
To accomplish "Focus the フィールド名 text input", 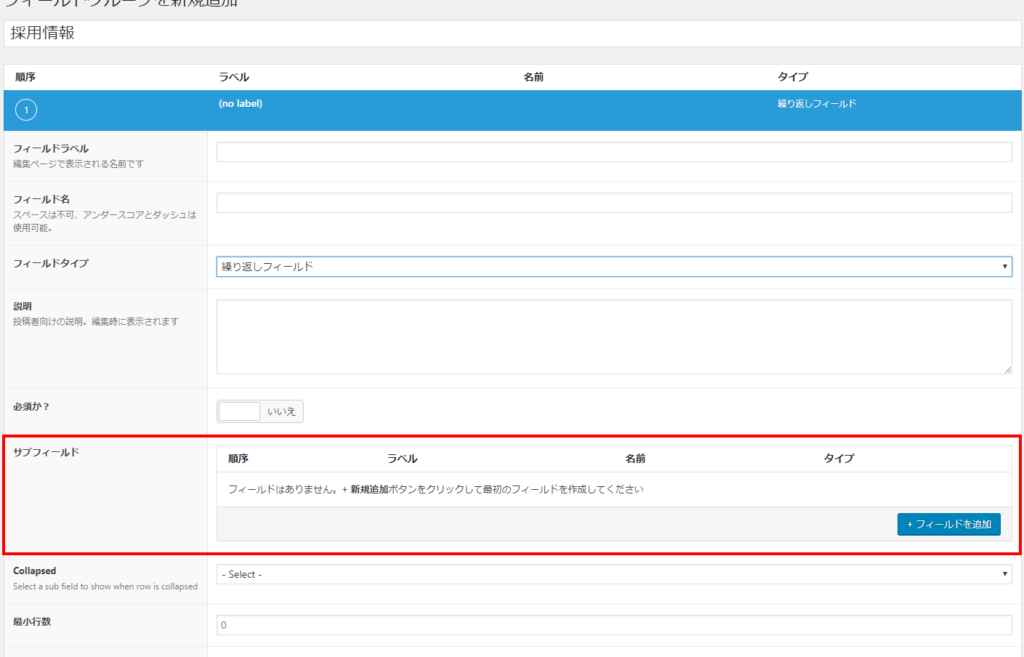I will pyautogui.click(x=614, y=203).
